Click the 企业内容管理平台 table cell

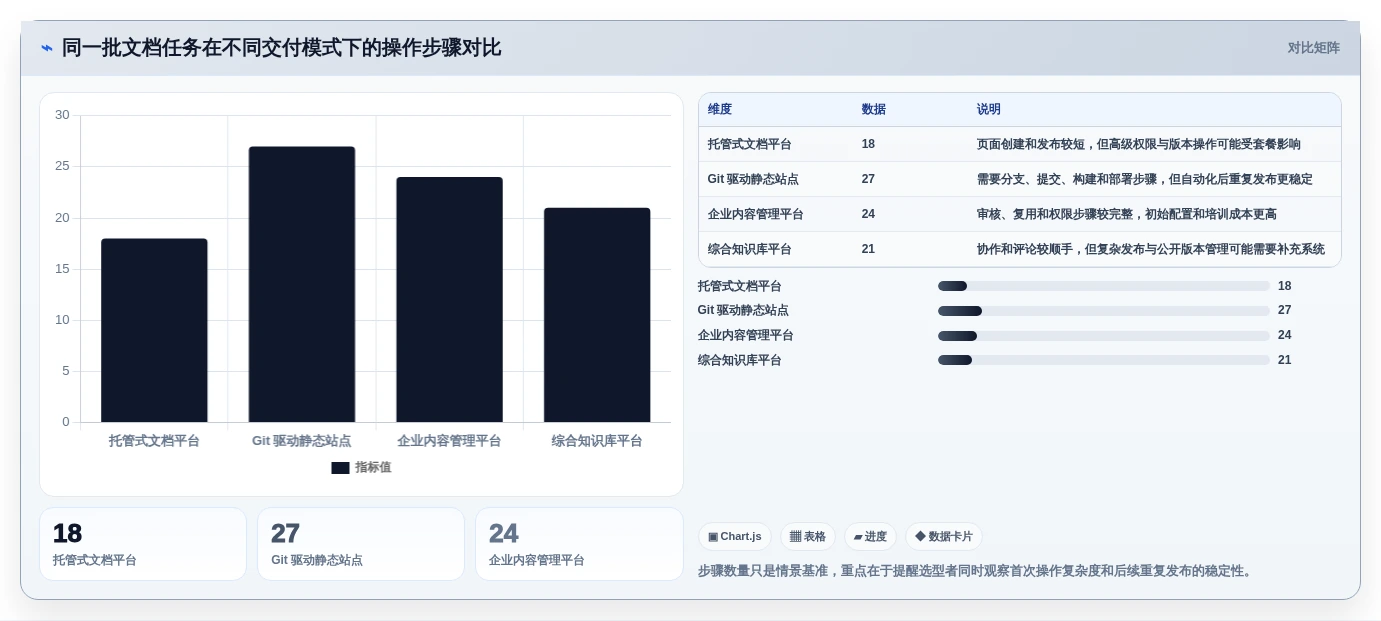pos(756,214)
